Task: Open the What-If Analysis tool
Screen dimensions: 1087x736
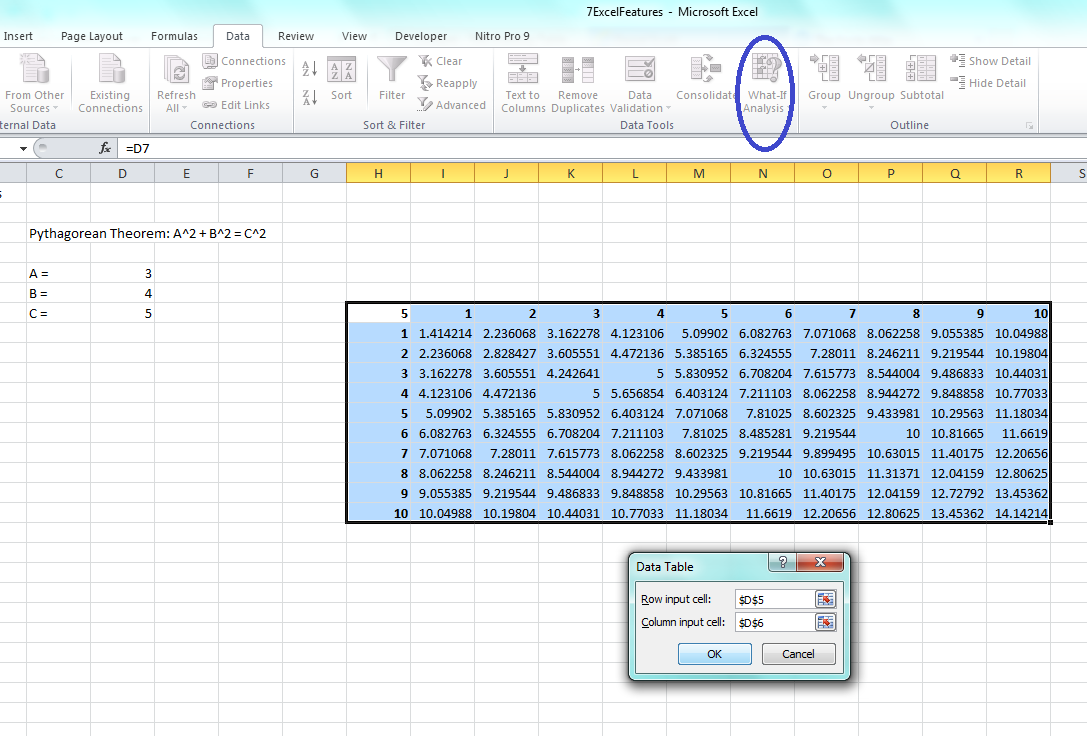Action: coord(765,84)
